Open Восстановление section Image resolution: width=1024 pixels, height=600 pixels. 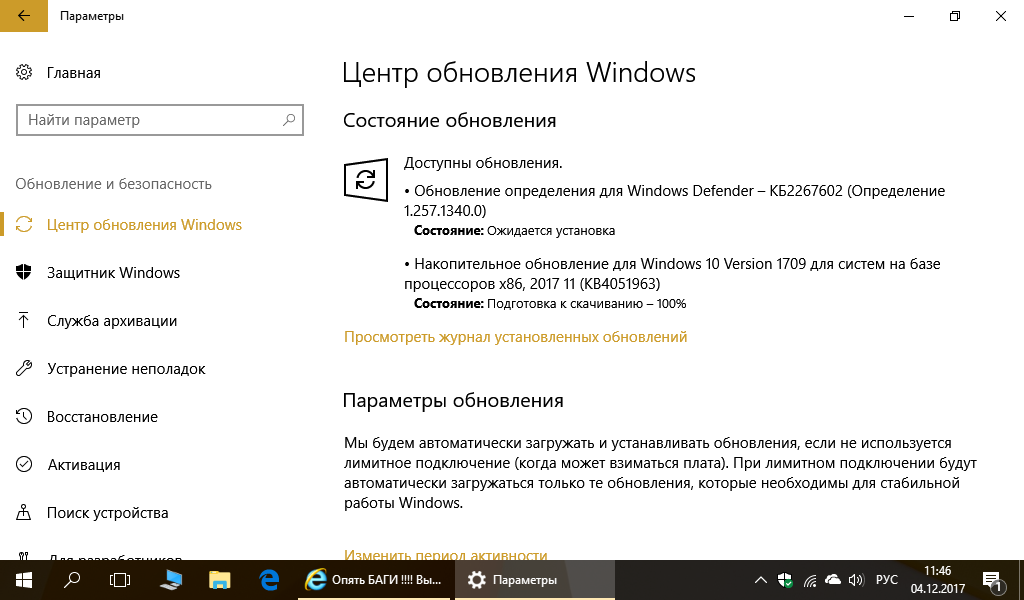coord(102,417)
